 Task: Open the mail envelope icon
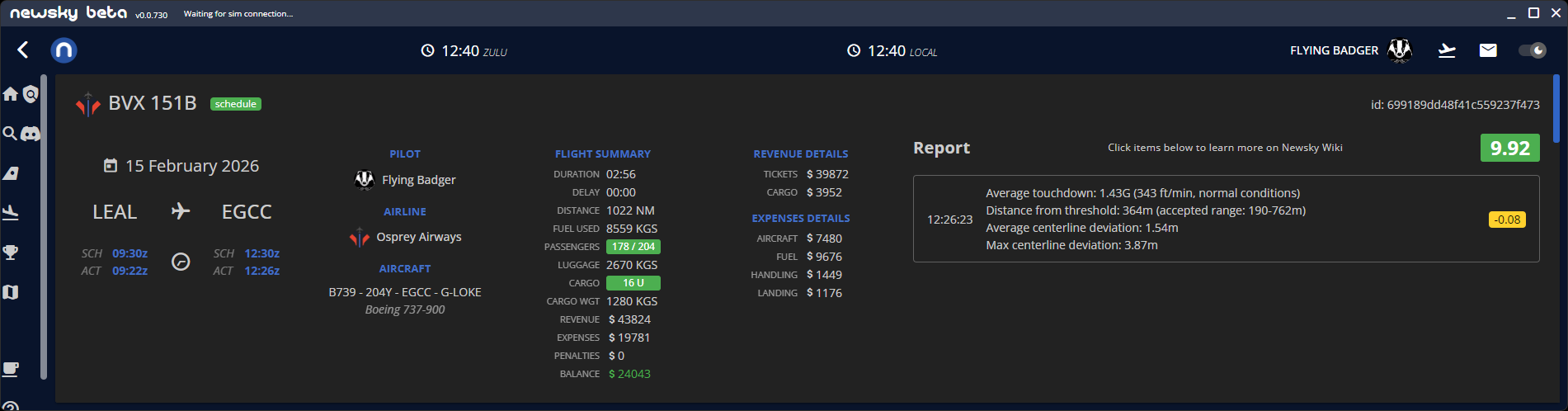coord(1488,50)
